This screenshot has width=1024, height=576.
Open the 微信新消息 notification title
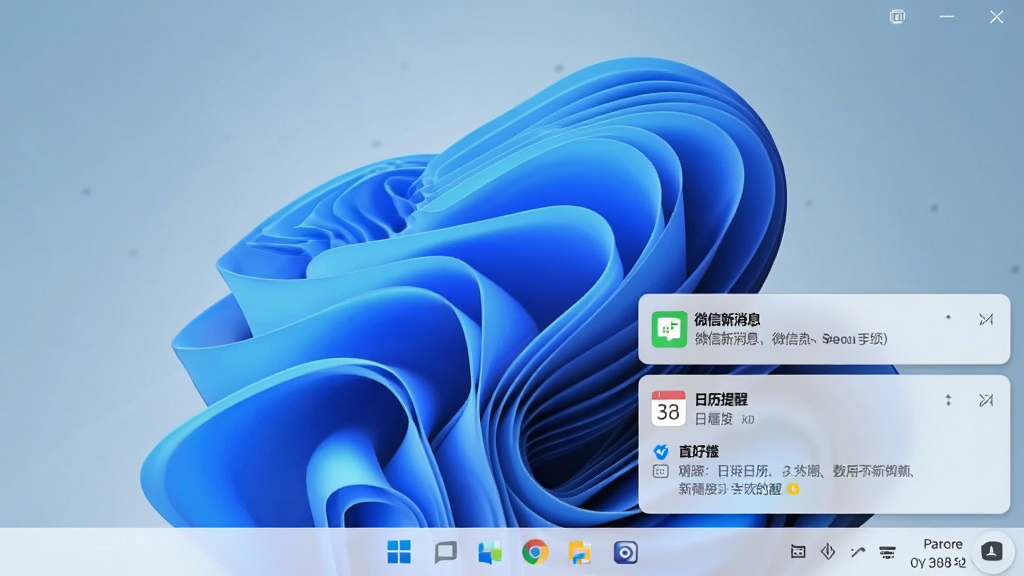point(727,319)
